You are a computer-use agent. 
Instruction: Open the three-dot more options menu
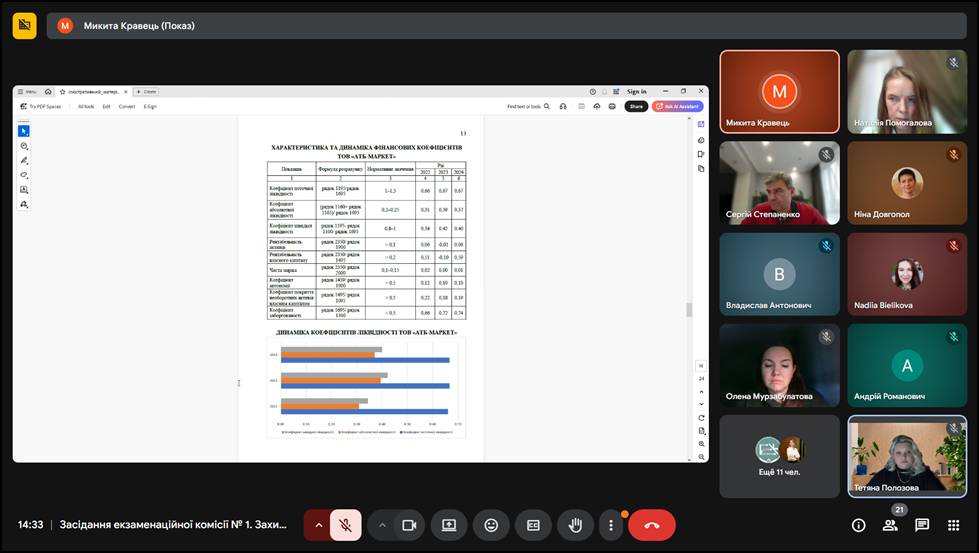[x=611, y=525]
